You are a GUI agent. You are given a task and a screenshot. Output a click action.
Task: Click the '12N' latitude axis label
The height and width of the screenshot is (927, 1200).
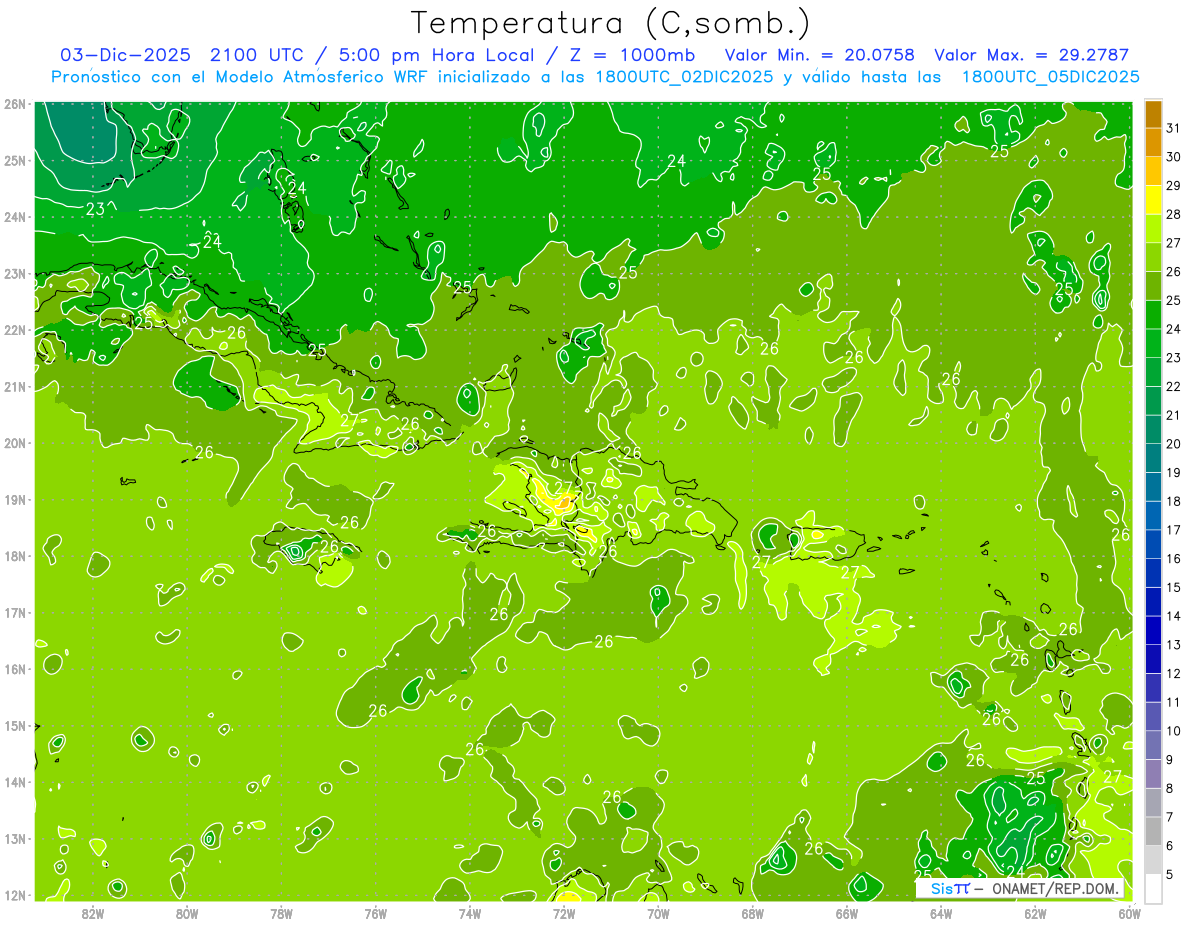(14, 895)
